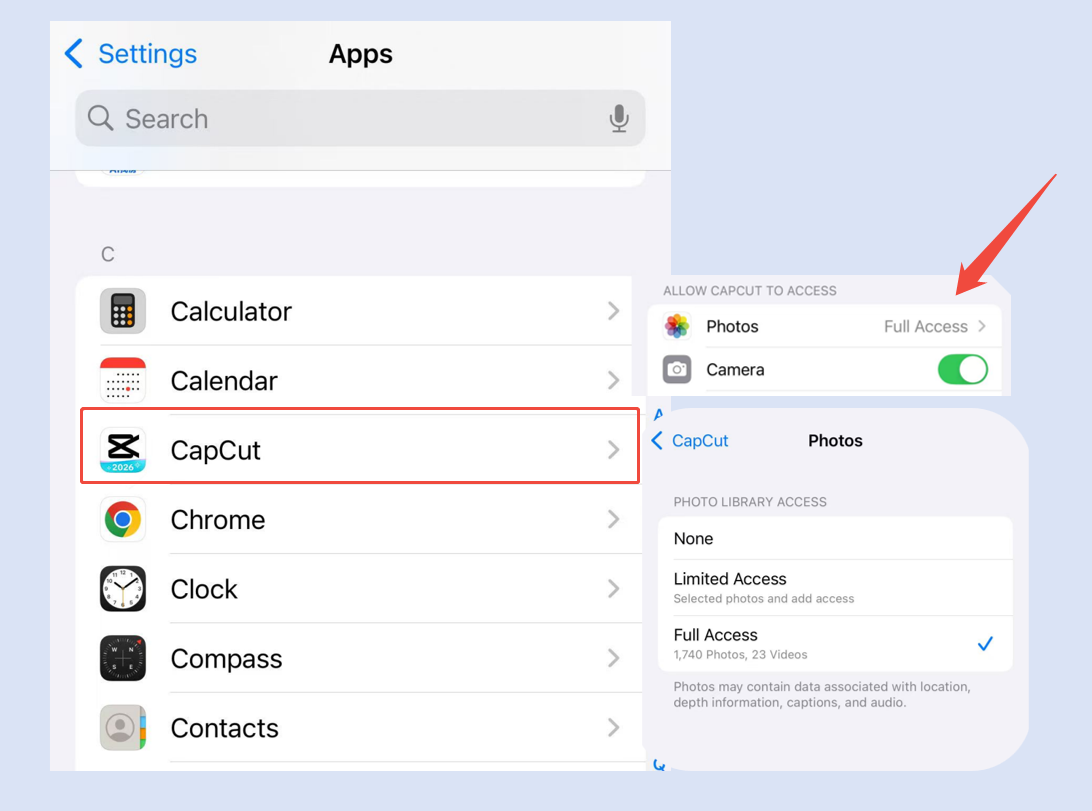The width and height of the screenshot is (1092, 811).
Task: Toggle the Camera access switch
Action: (962, 369)
